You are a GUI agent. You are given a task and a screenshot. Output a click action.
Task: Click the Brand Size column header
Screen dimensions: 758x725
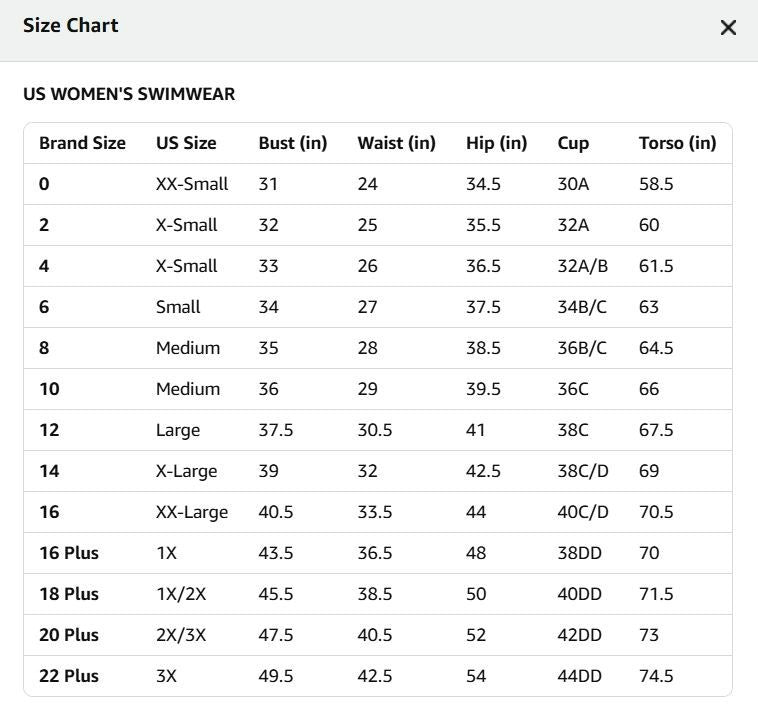[82, 143]
